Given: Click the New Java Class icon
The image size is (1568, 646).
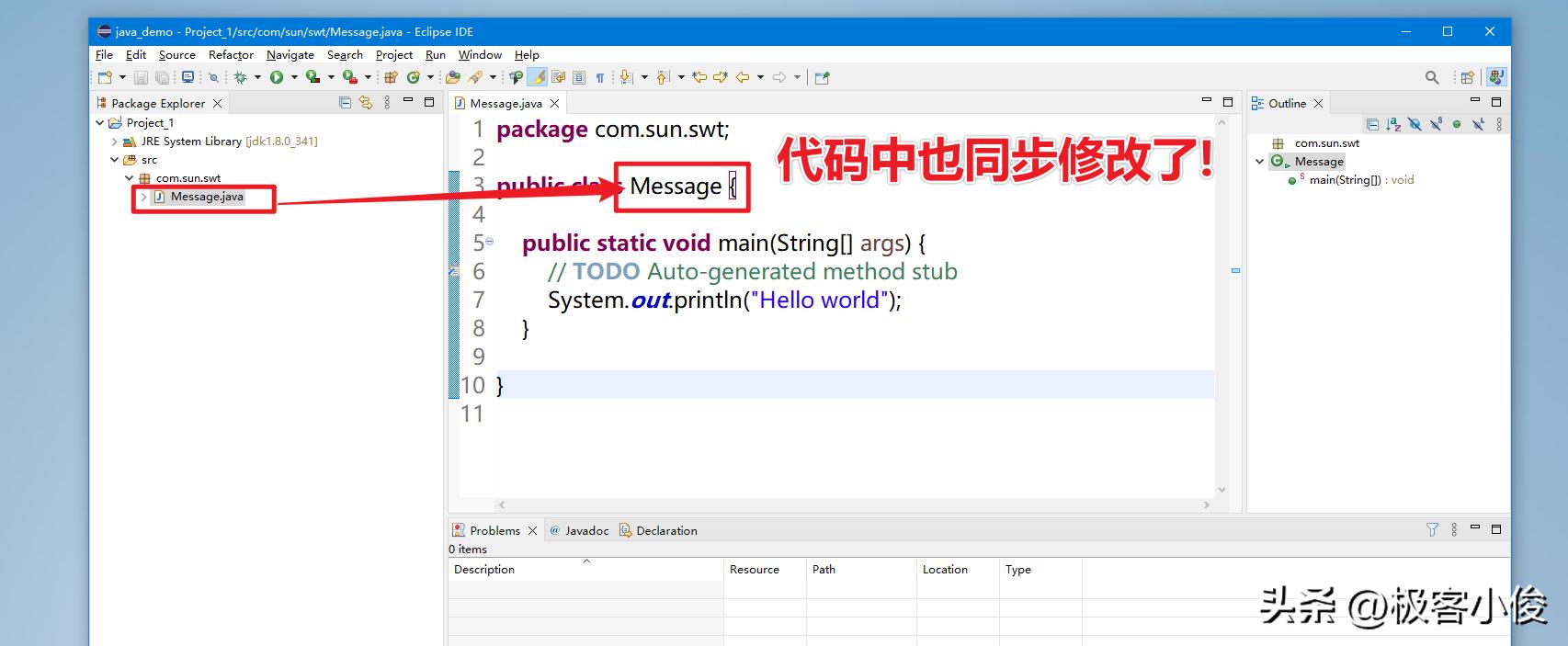Looking at the screenshot, I should click(414, 77).
